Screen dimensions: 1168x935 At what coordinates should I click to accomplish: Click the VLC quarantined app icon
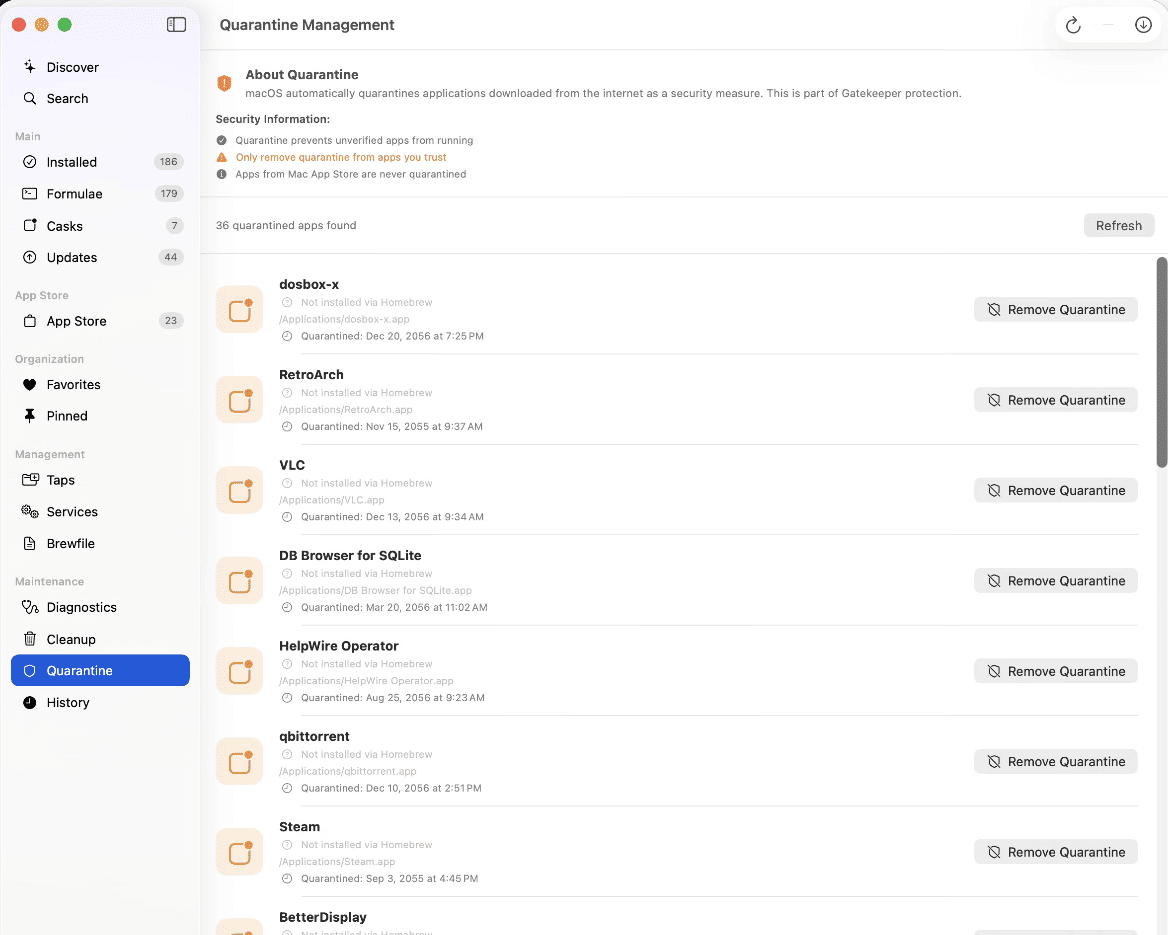239,491
